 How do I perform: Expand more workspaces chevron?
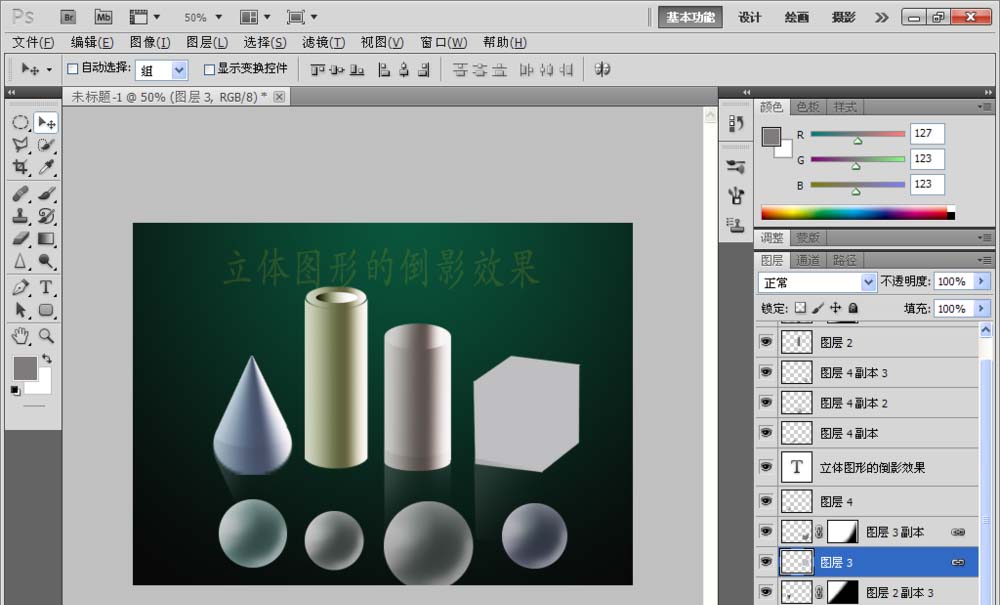point(881,17)
